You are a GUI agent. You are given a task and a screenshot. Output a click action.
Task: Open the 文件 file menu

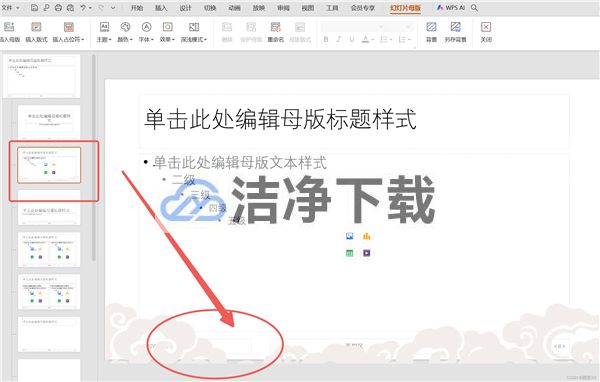pyautogui.click(x=10, y=7)
